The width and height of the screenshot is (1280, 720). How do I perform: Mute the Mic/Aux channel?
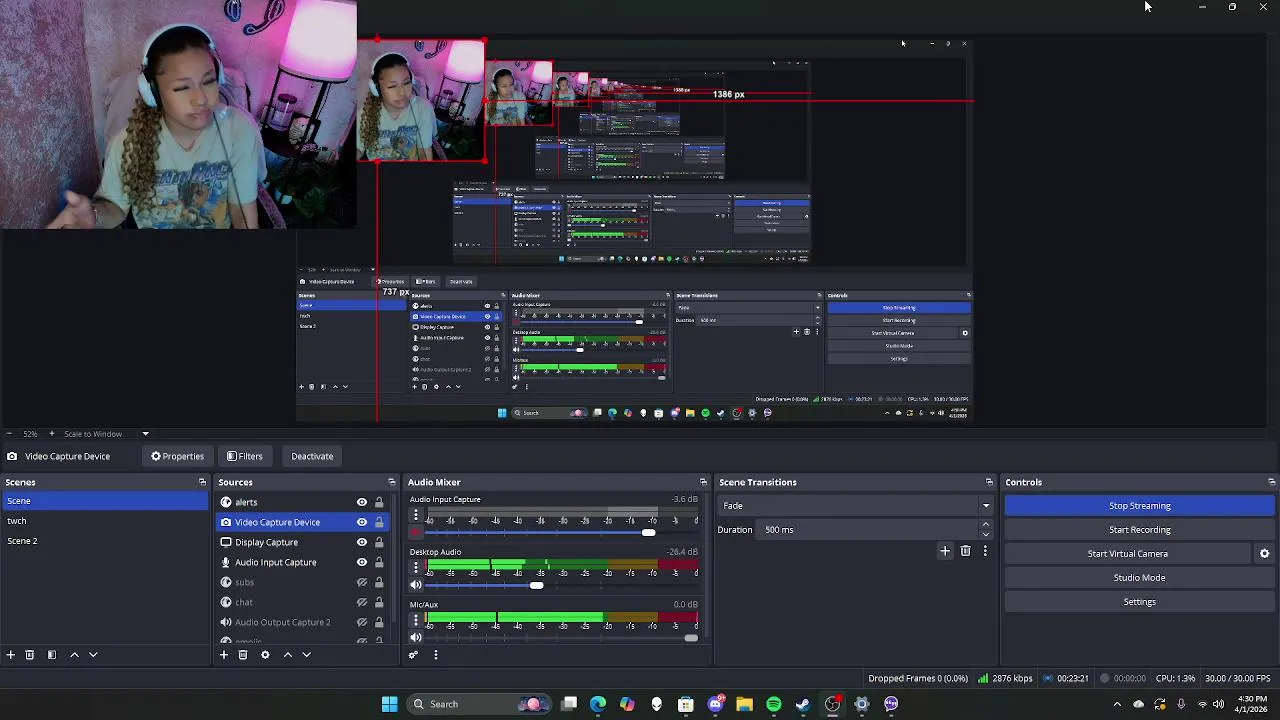416,638
